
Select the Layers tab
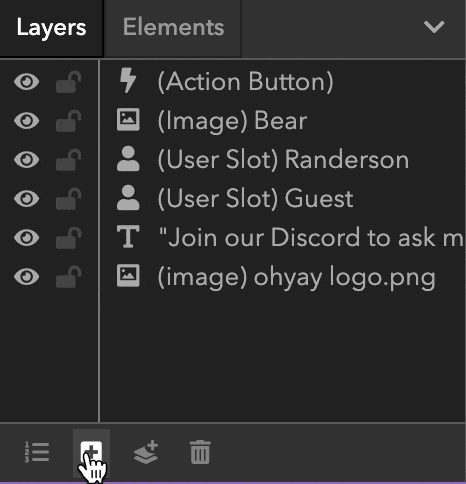pyautogui.click(x=51, y=28)
